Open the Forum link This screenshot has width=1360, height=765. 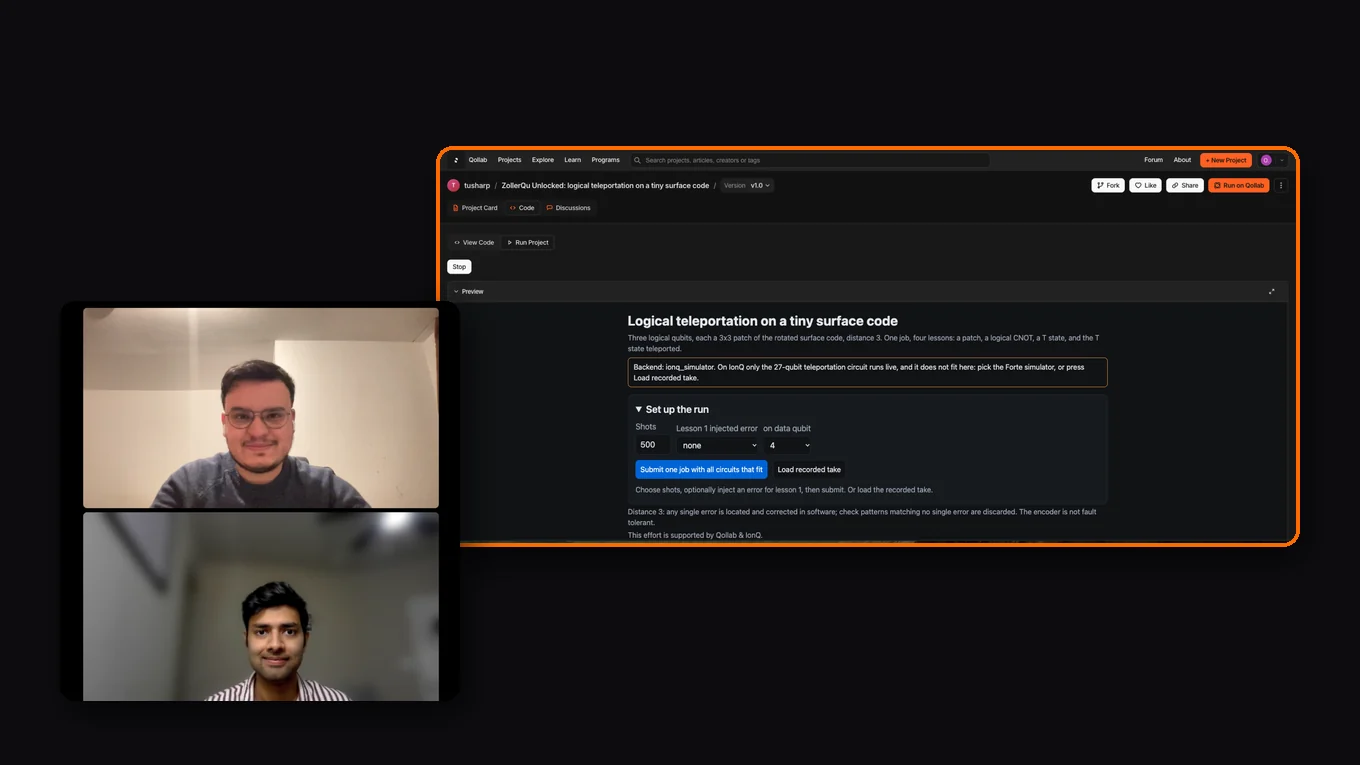coord(1153,160)
